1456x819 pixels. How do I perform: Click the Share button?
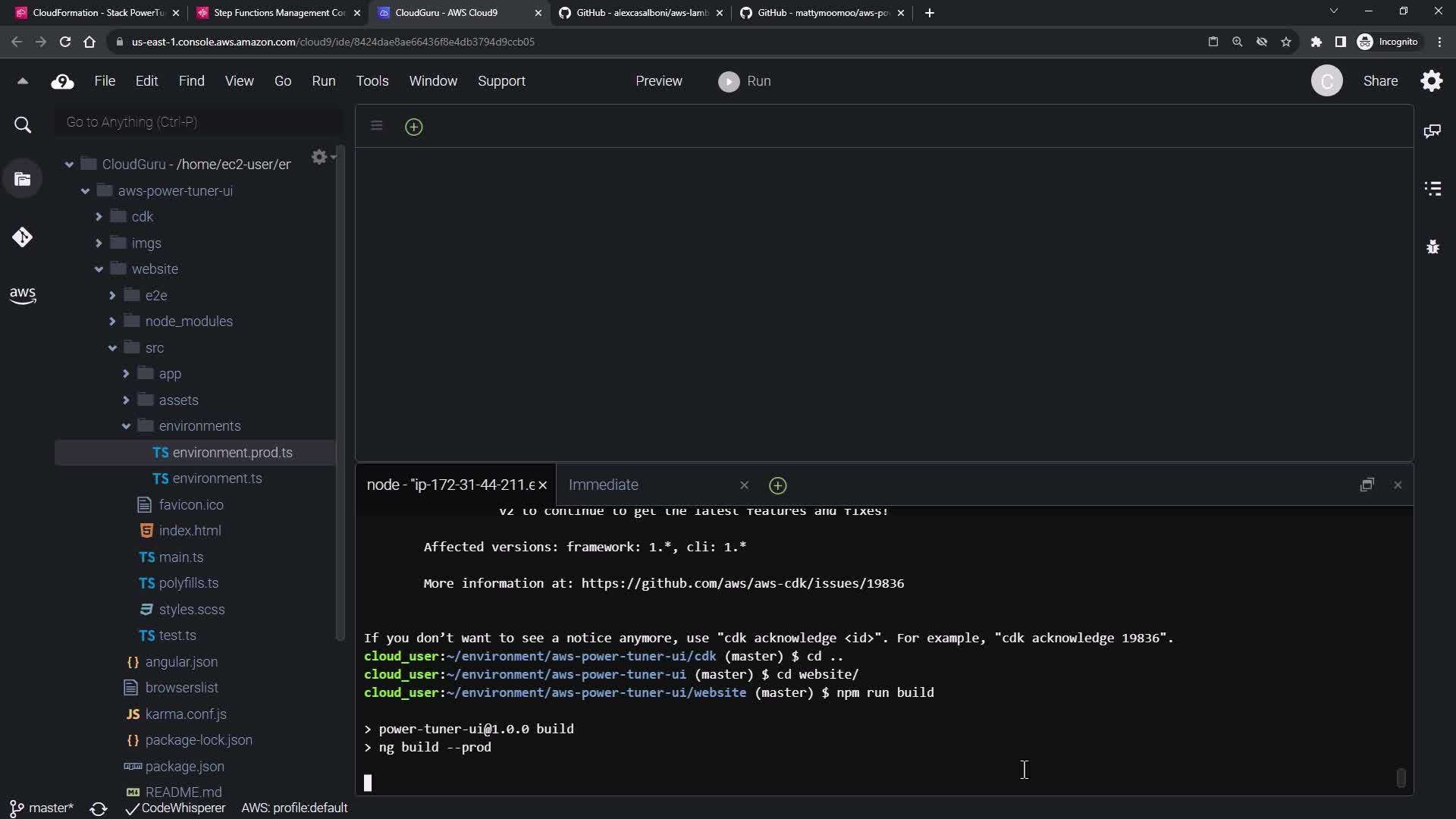(1379, 81)
